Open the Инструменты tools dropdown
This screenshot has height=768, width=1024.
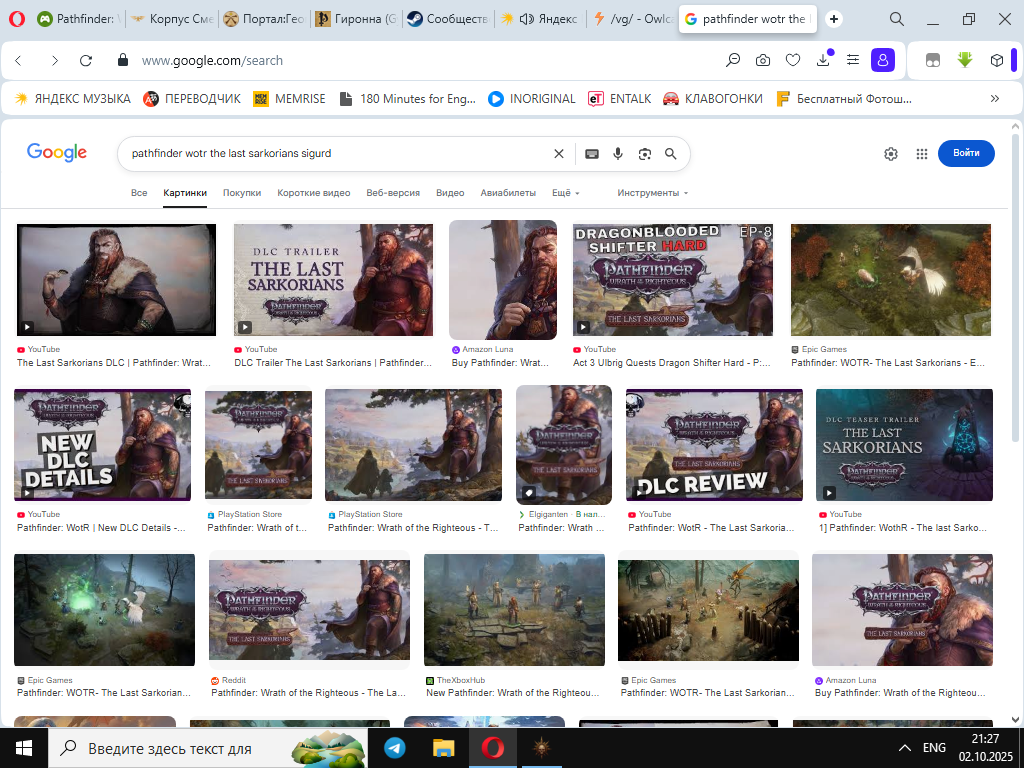pos(652,193)
